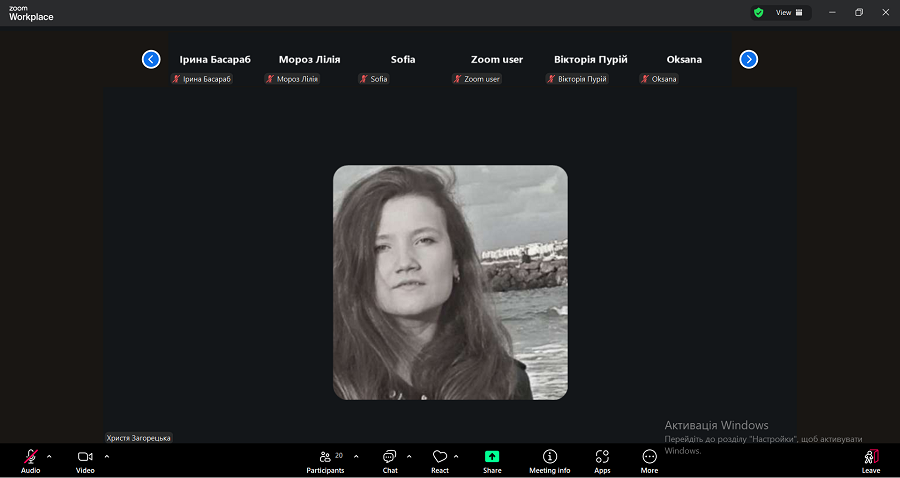Open Meeting info
Screen dimensions: 900x478
click(x=550, y=461)
